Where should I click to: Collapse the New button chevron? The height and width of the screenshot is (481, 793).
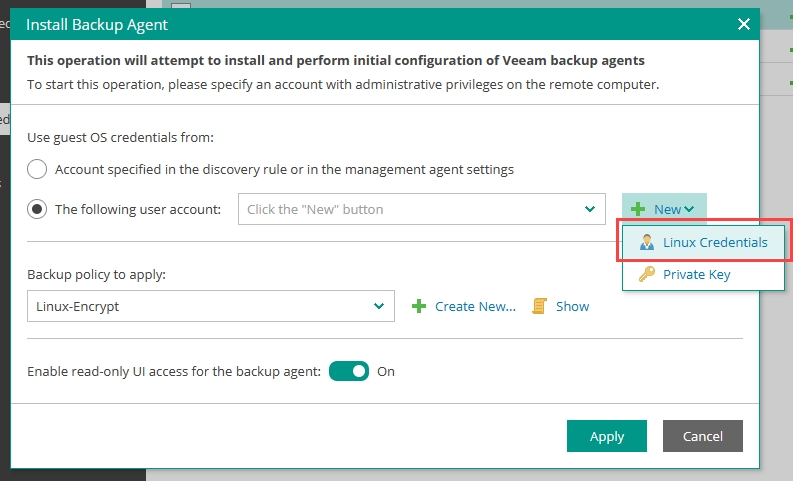[x=689, y=209]
